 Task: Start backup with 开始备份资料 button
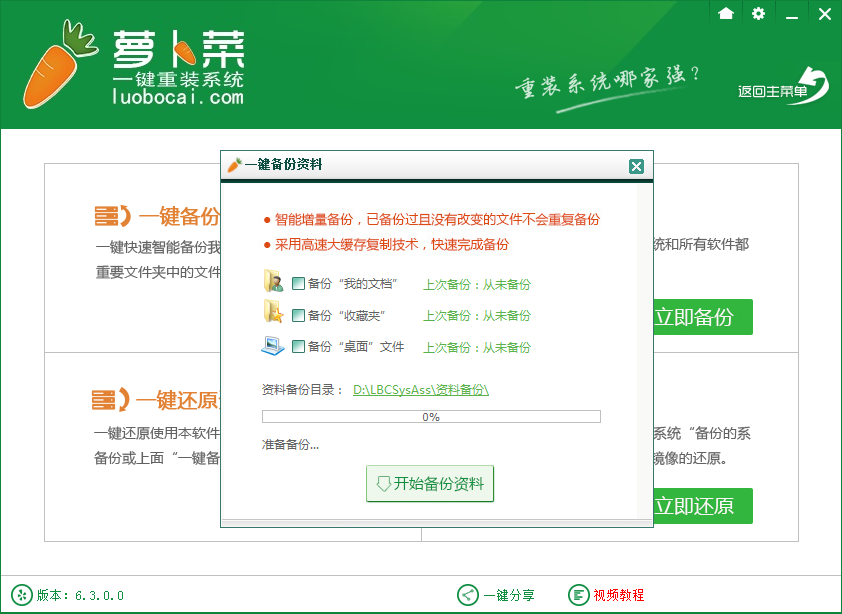pos(430,483)
